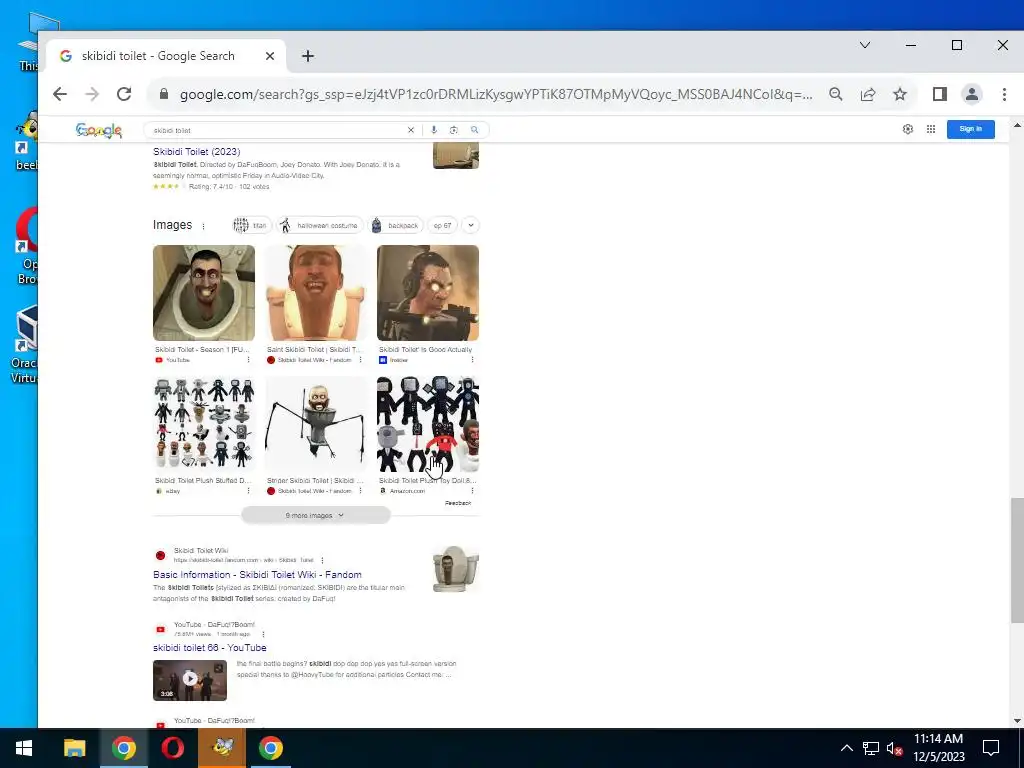Sign in to Google
Screen dimensions: 1024x768
click(970, 129)
